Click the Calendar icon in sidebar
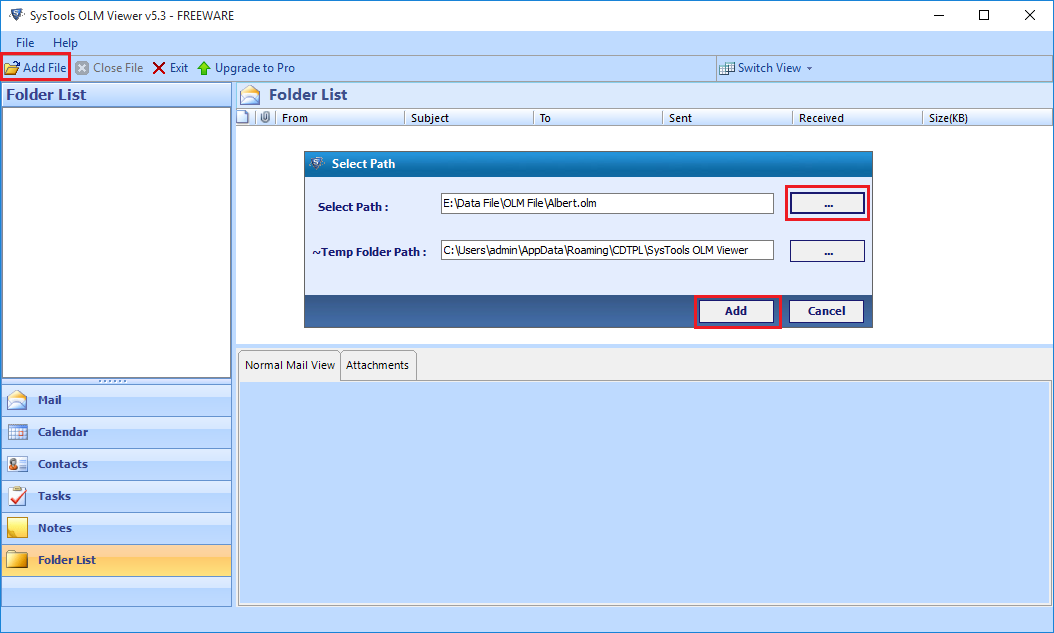This screenshot has width=1054, height=633. 17,432
